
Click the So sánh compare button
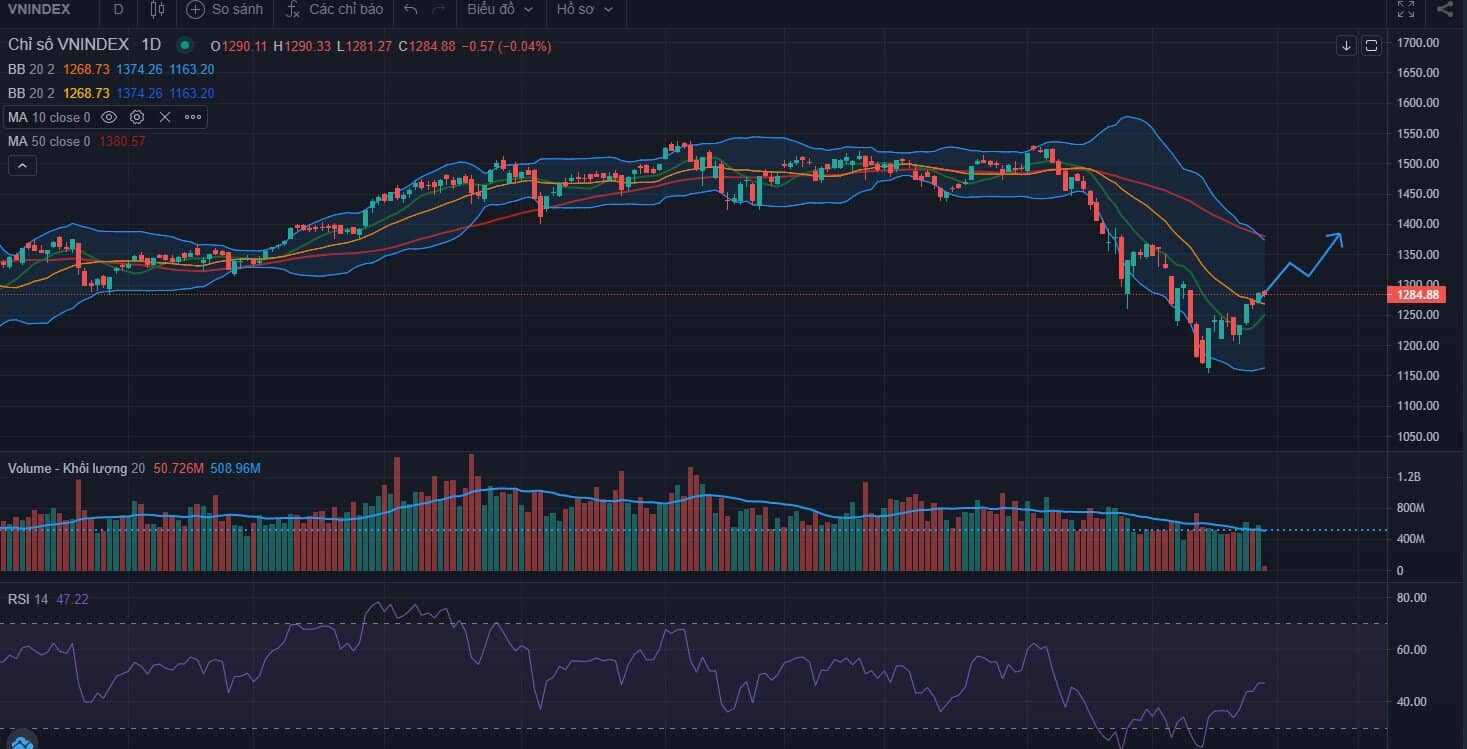point(225,9)
